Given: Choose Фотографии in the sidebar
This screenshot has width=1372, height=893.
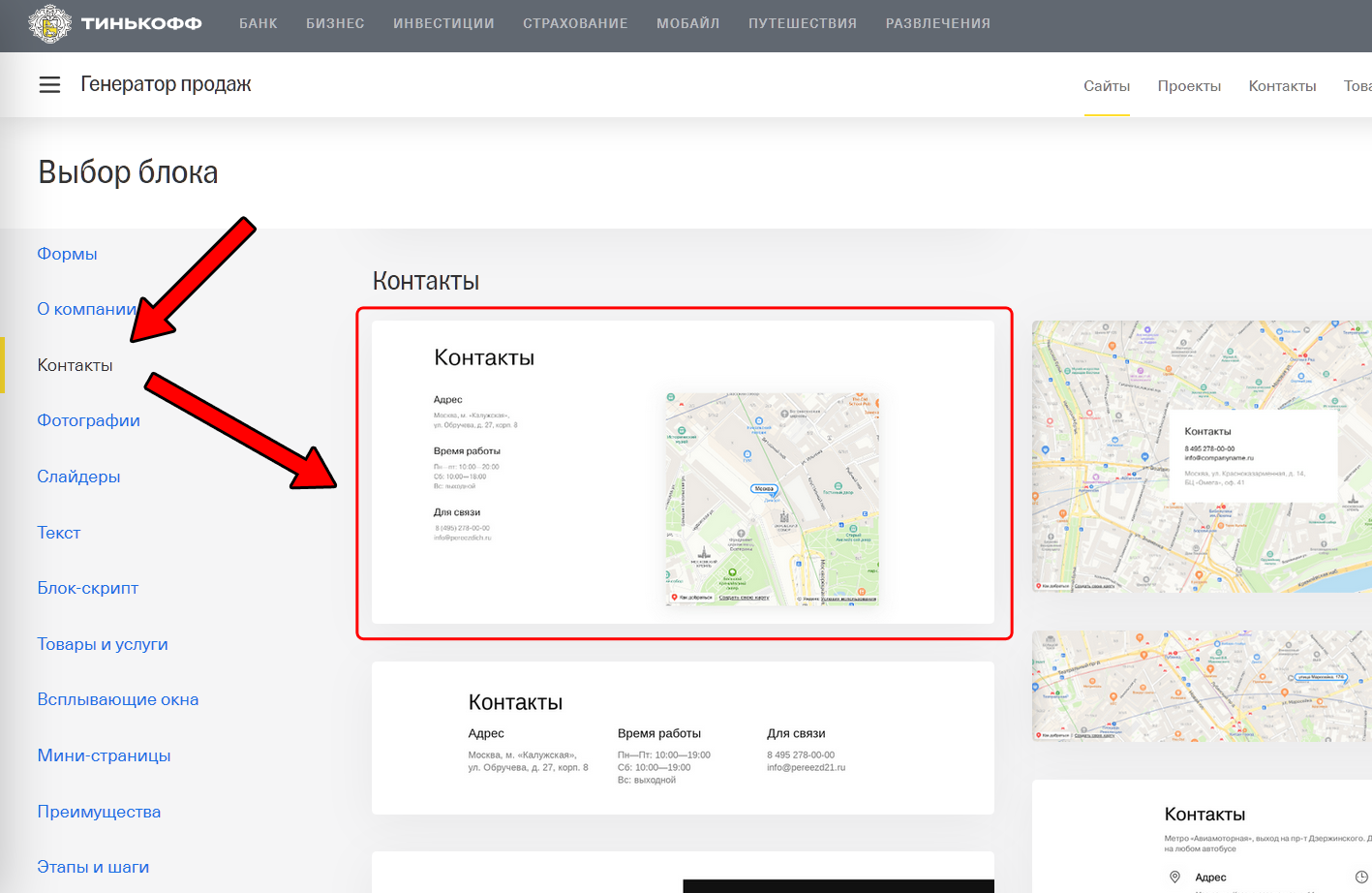Looking at the screenshot, I should (88, 420).
